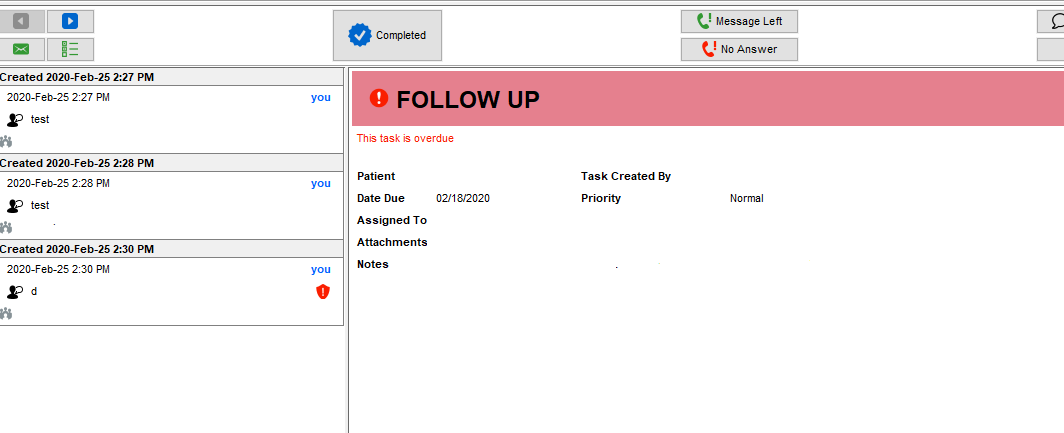Screen dimensions: 1064x433
Task: Click the red exclamation icon beside FOLLOW UP
Action: (x=379, y=98)
